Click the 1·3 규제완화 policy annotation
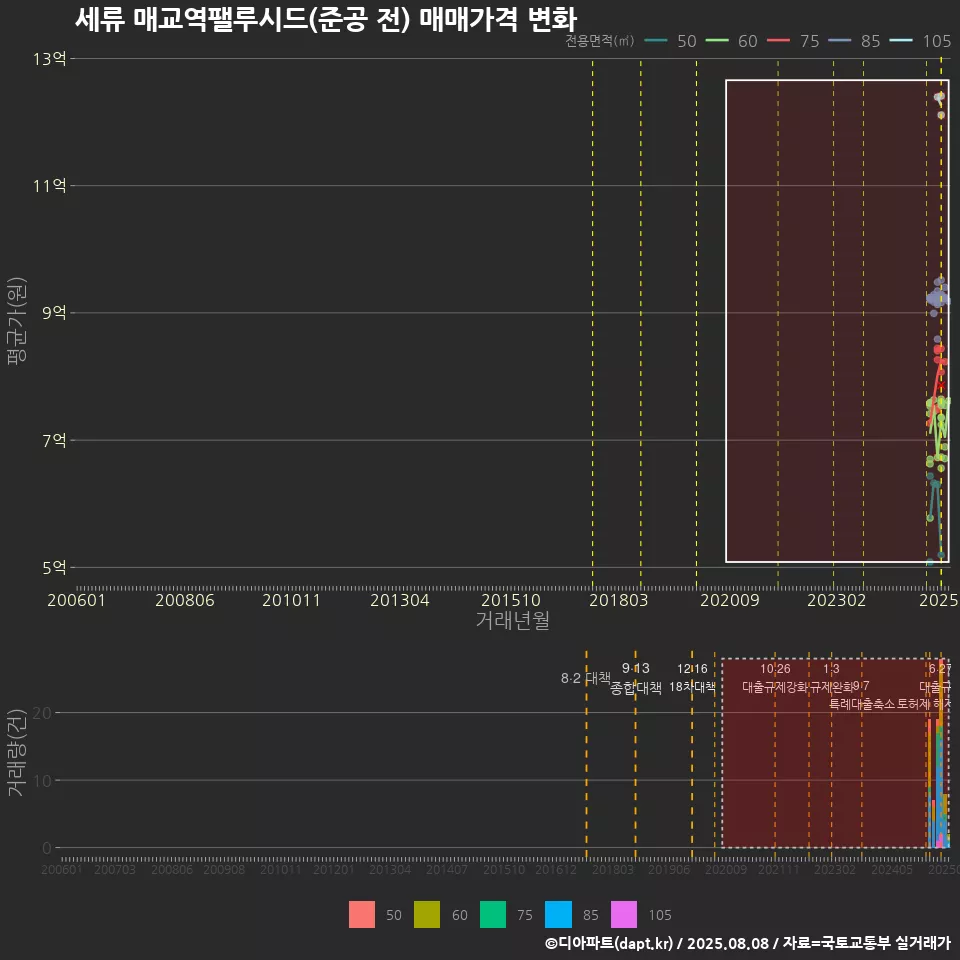 pyautogui.click(x=831, y=678)
